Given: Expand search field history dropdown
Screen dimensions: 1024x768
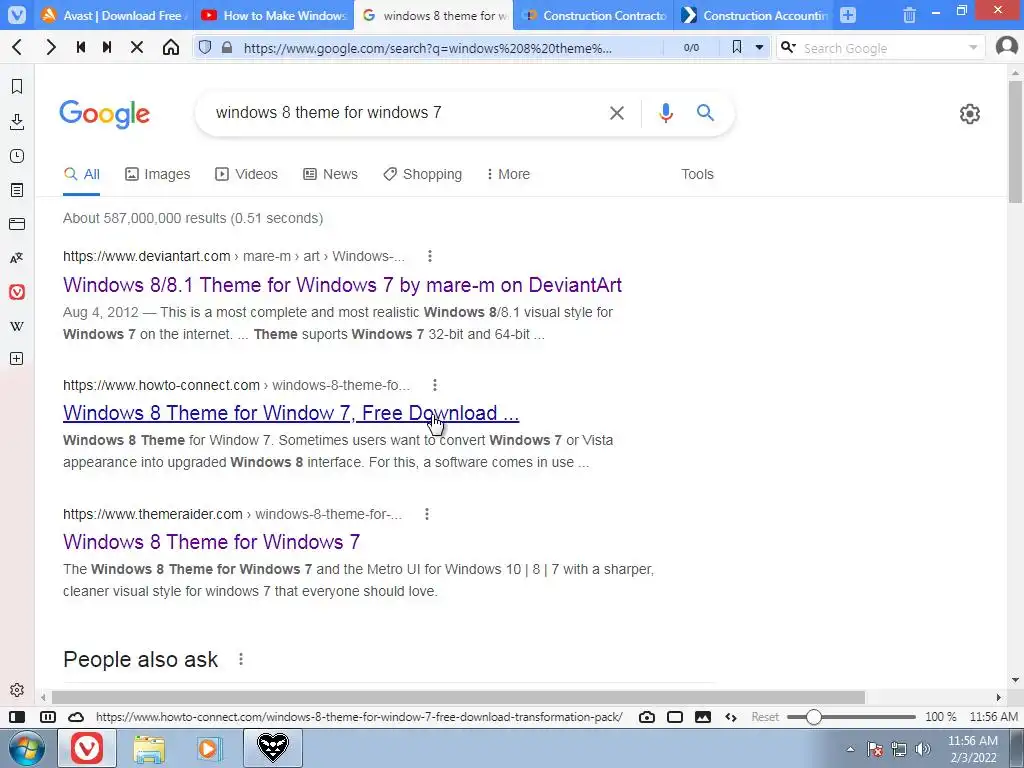Looking at the screenshot, I should [973, 48].
